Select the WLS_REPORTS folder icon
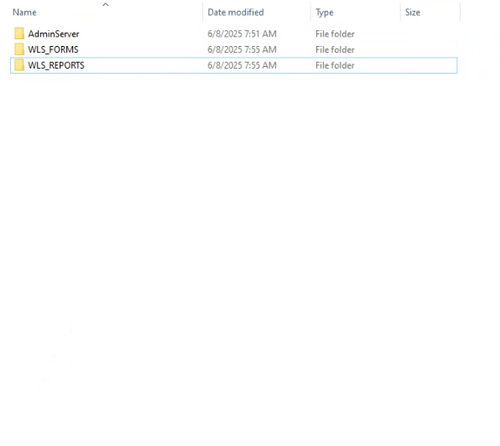500x446 pixels. [x=19, y=65]
